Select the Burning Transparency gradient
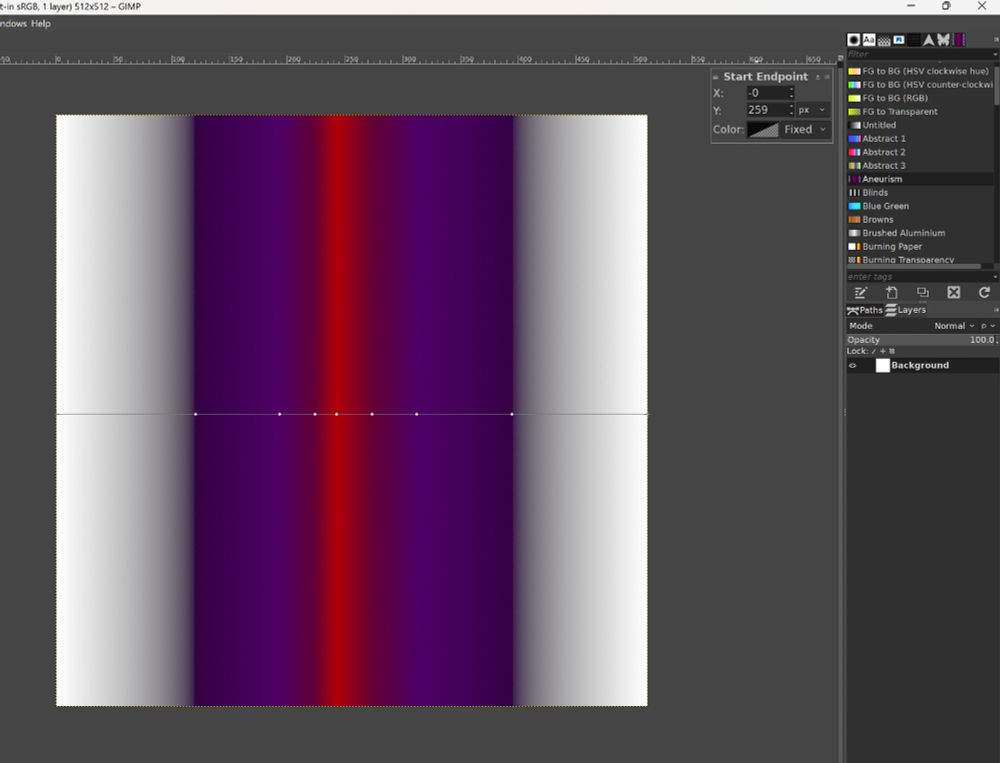The width and height of the screenshot is (1000, 763). [x=919, y=259]
